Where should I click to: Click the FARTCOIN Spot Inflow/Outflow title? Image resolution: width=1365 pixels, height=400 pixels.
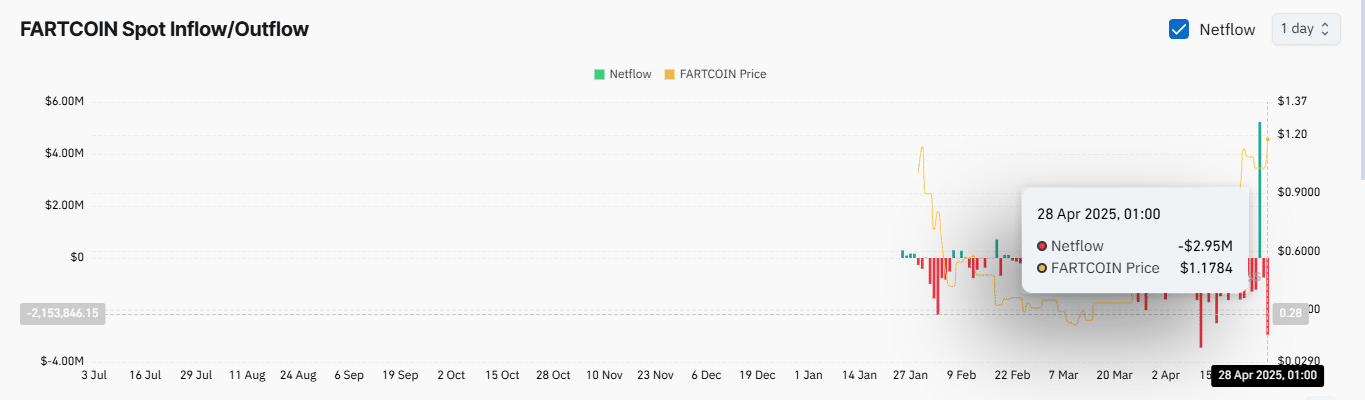pyautogui.click(x=165, y=29)
